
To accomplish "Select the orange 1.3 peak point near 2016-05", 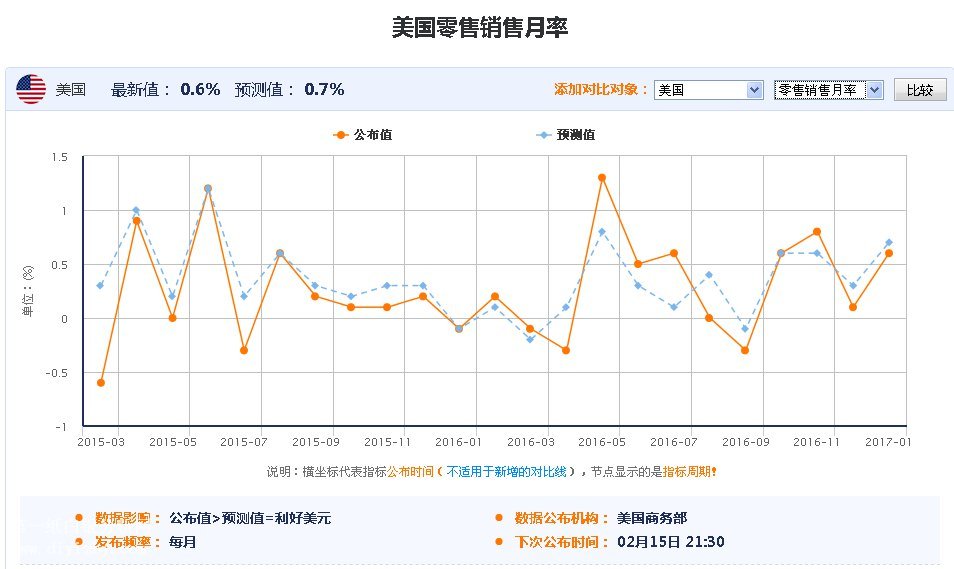I will 602,178.
